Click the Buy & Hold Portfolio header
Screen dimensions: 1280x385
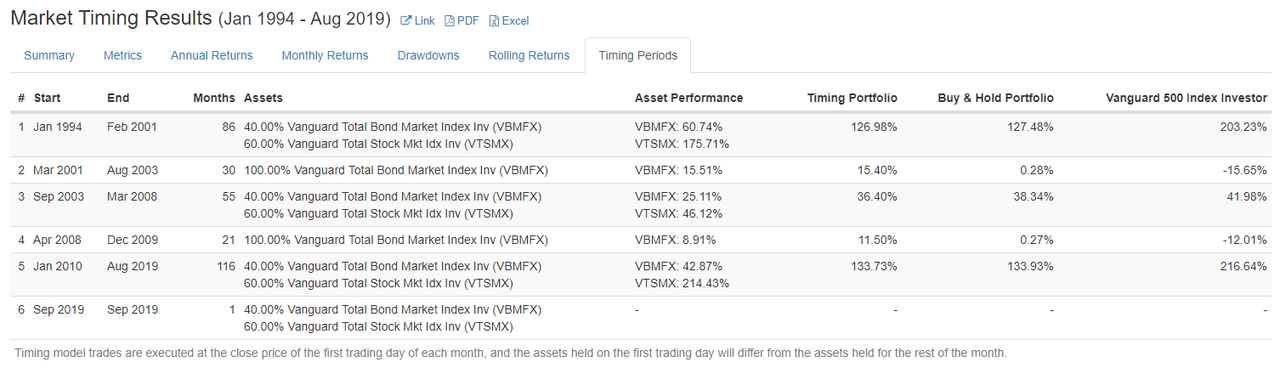click(995, 98)
